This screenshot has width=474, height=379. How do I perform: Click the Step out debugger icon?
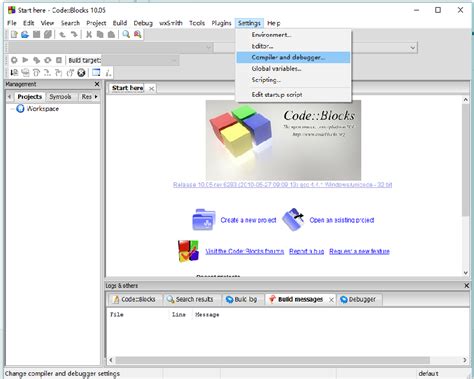tap(70, 72)
